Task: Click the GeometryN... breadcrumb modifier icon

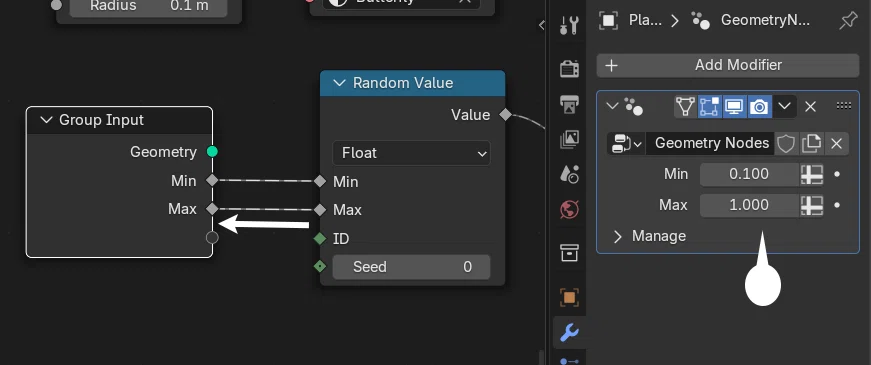Action: 700,21
